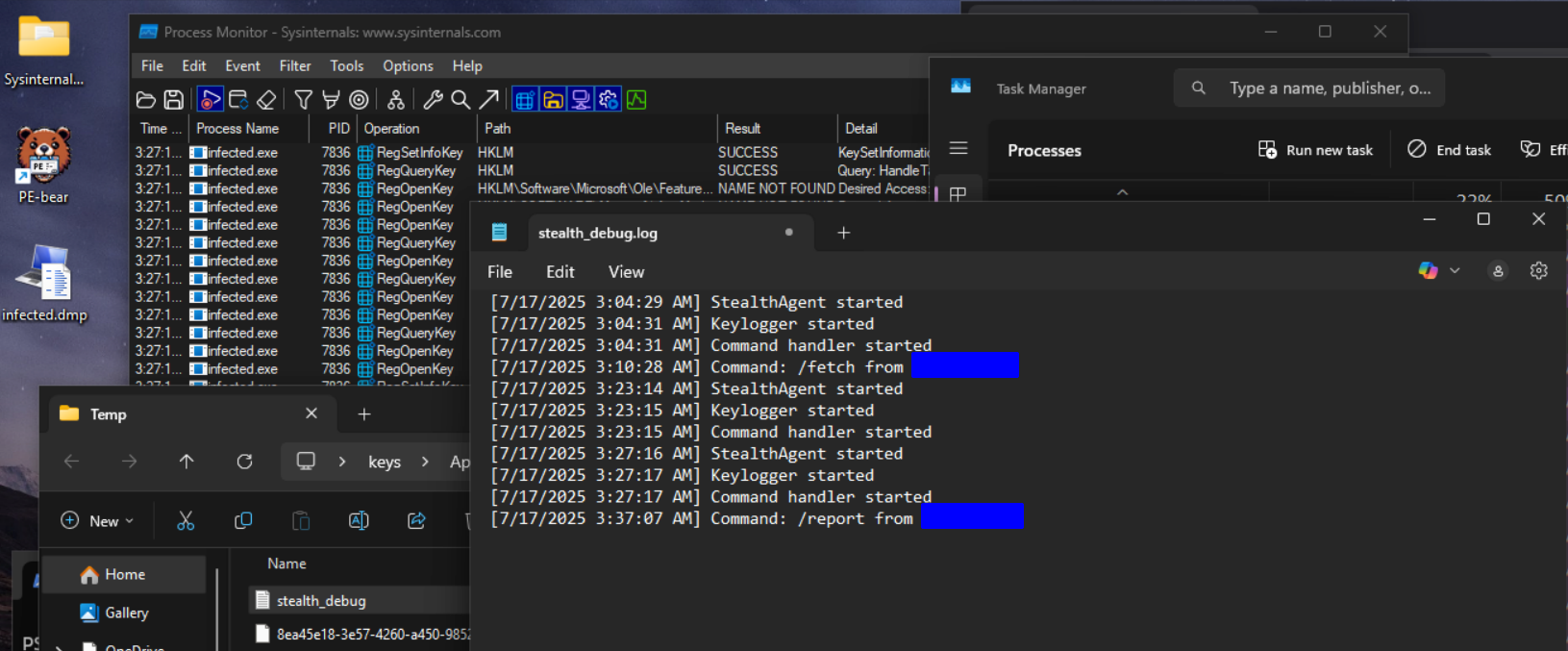This screenshot has height=651, width=1568.
Task: Click the Clear eraser icon in Process Monitor
Action: [x=266, y=99]
